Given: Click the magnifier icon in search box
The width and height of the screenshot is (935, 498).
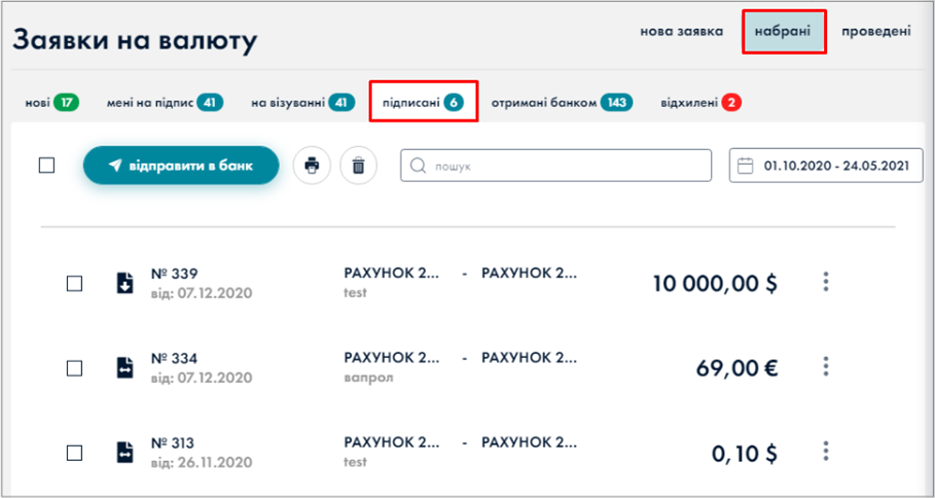Looking at the screenshot, I should coord(419,166).
